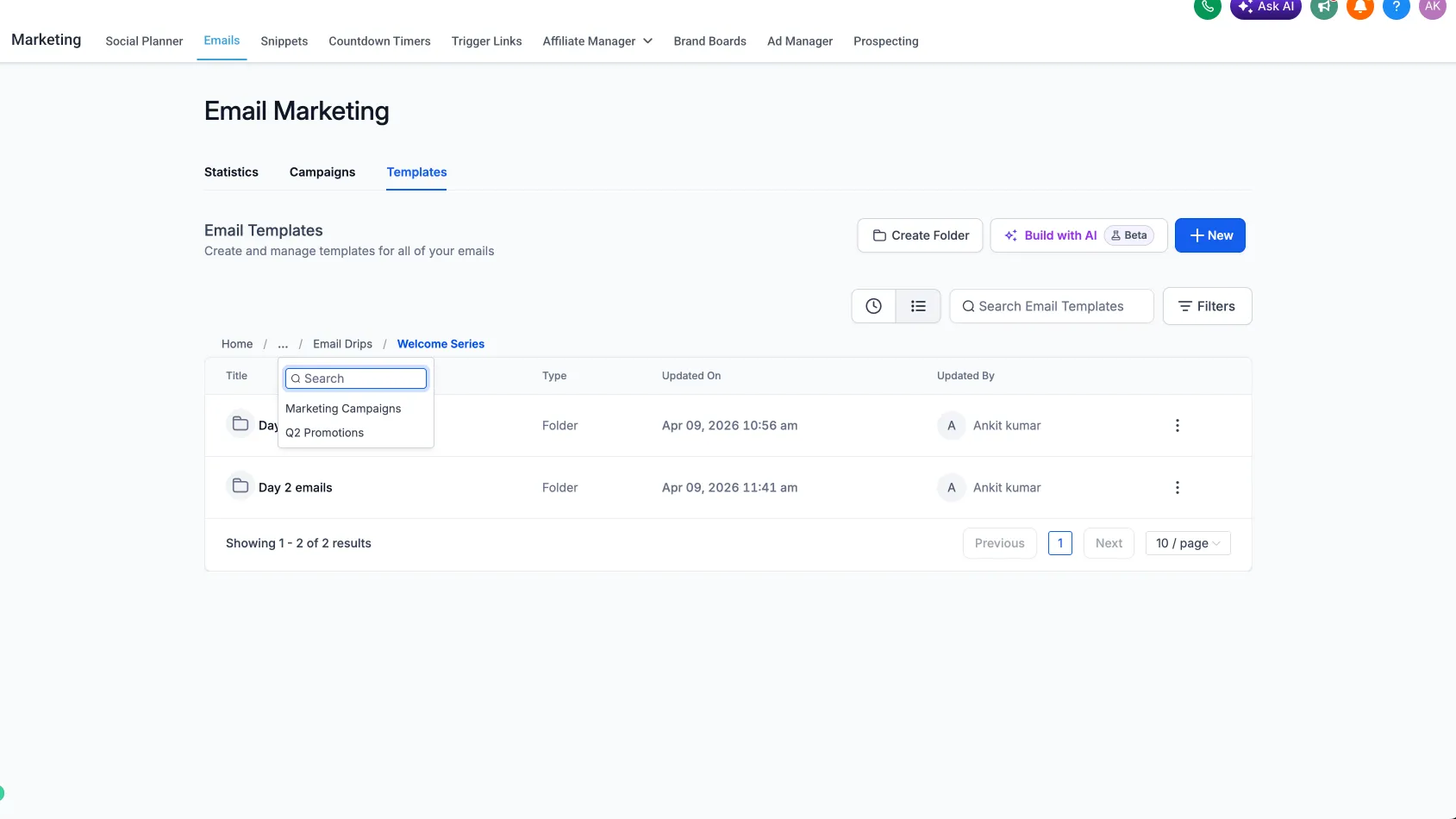Click the green phone dialer icon
Screen dimensions: 1456x819
(1207, 8)
